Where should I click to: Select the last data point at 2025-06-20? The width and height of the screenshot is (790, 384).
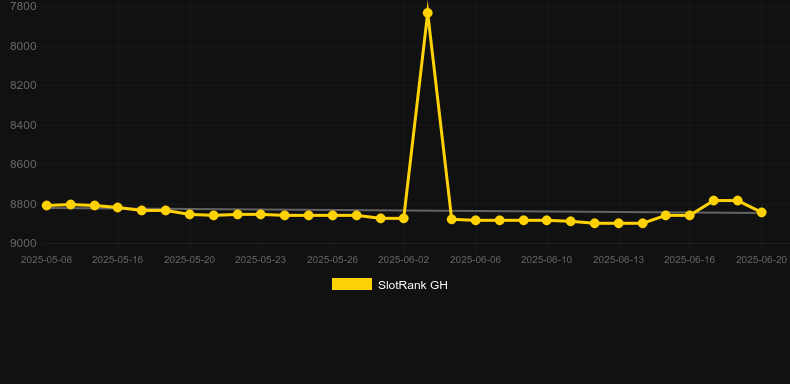tap(762, 213)
